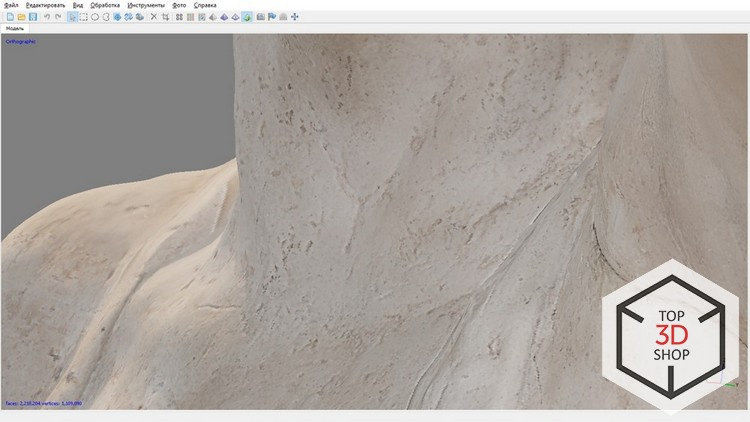Open the Редактировать menu
Viewport: 750px width, 422px height.
tap(45, 5)
